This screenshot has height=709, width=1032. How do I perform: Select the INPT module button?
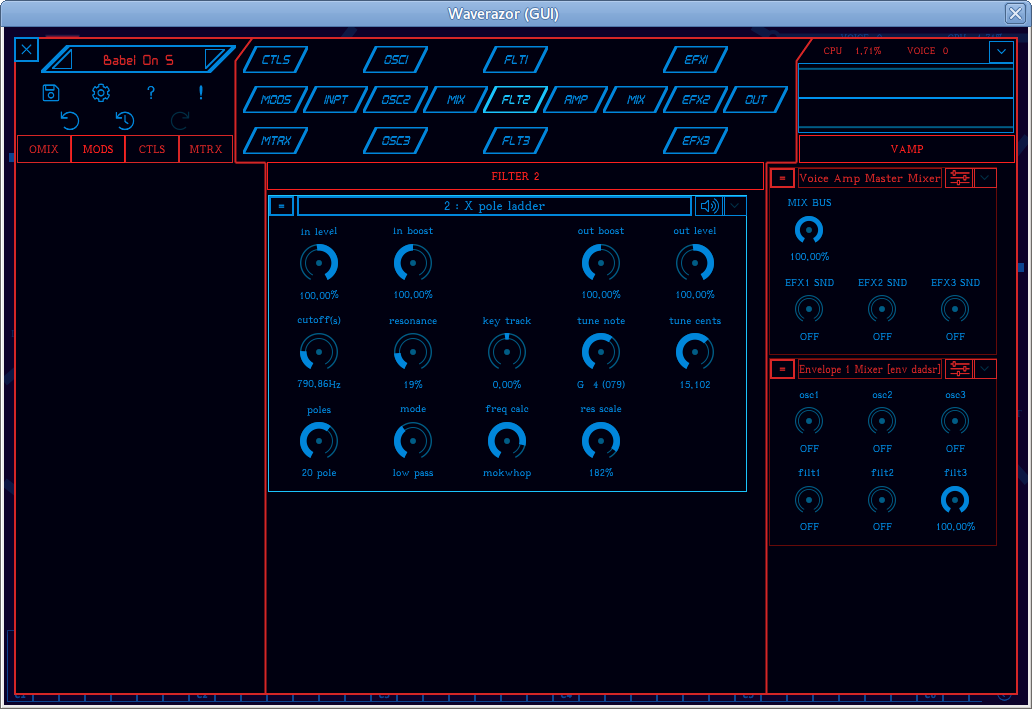[336, 100]
